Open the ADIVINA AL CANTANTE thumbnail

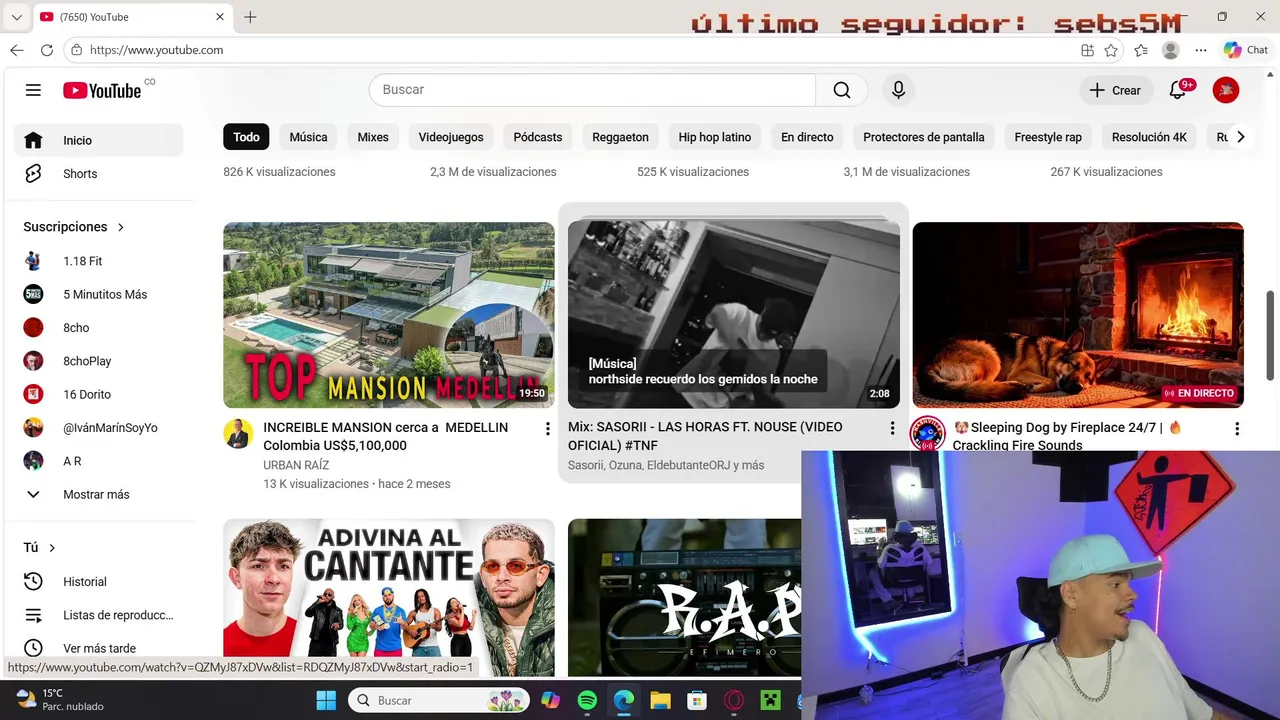[x=389, y=597]
